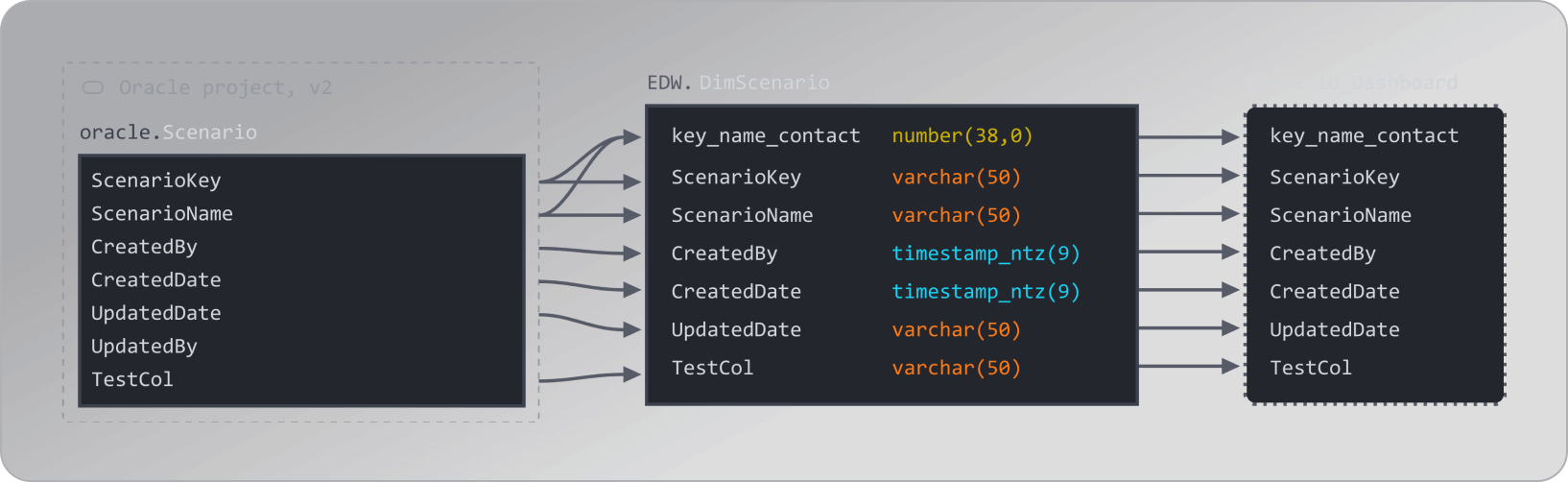Click CreatedBy field in Scenario_Dashboard
The image size is (1568, 482).
1322,253
